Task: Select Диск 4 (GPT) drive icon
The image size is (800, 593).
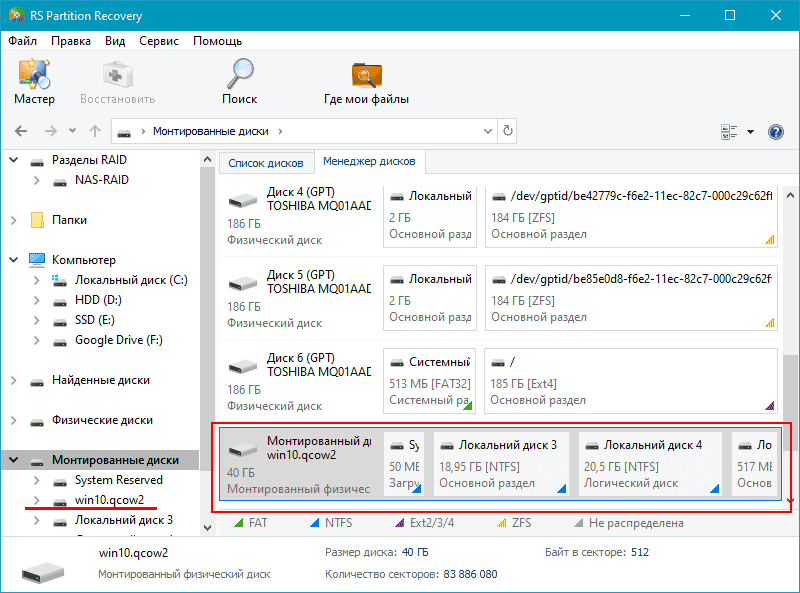Action: click(x=242, y=200)
